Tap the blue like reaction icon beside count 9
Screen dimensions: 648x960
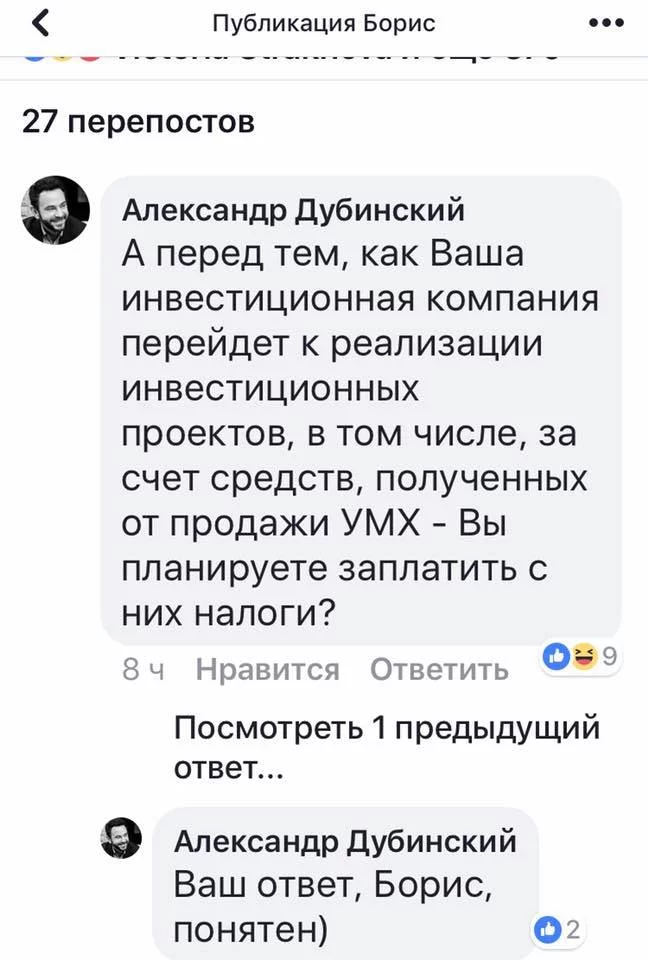pyautogui.click(x=556, y=656)
